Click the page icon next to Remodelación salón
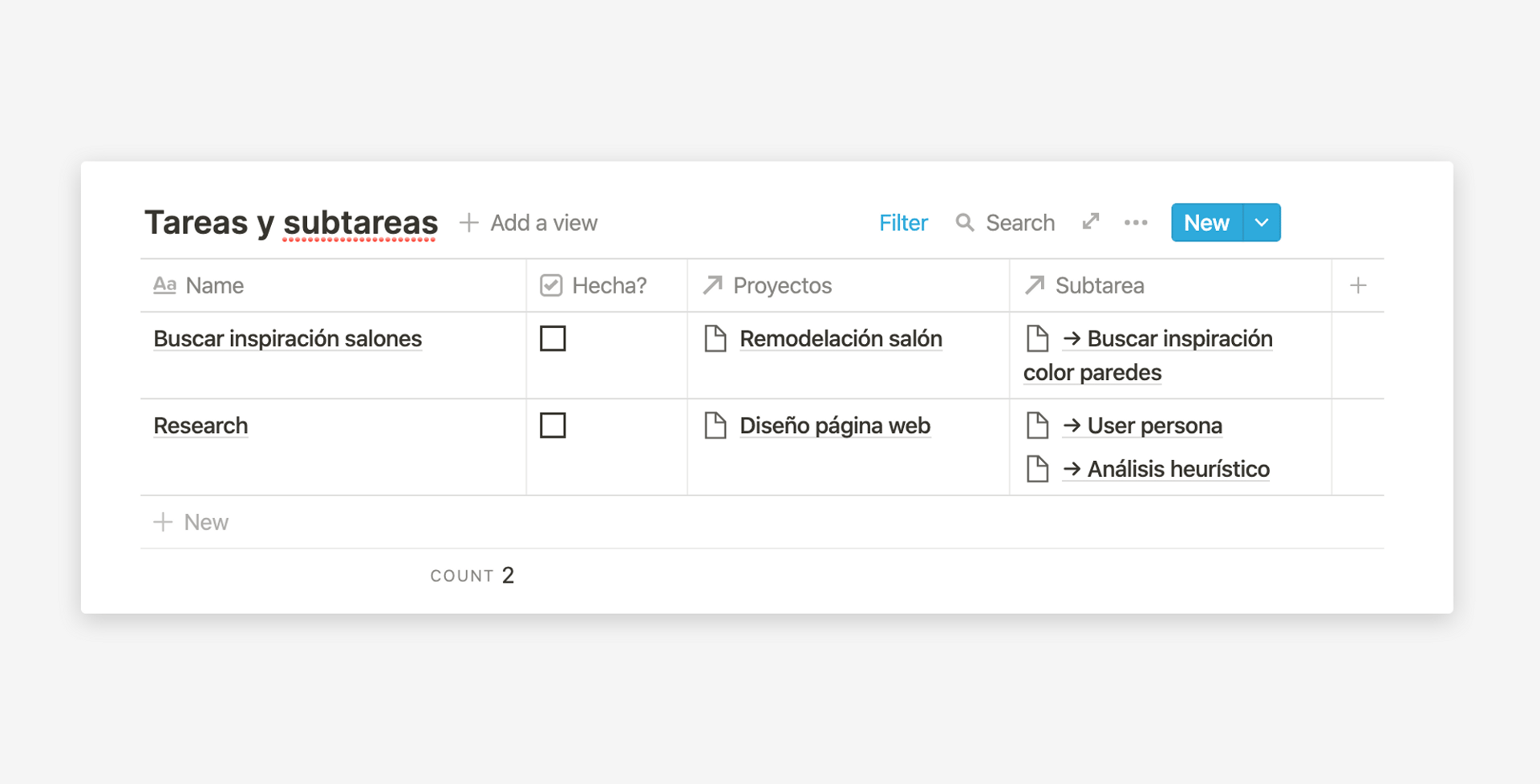The image size is (1540, 784). tap(716, 338)
